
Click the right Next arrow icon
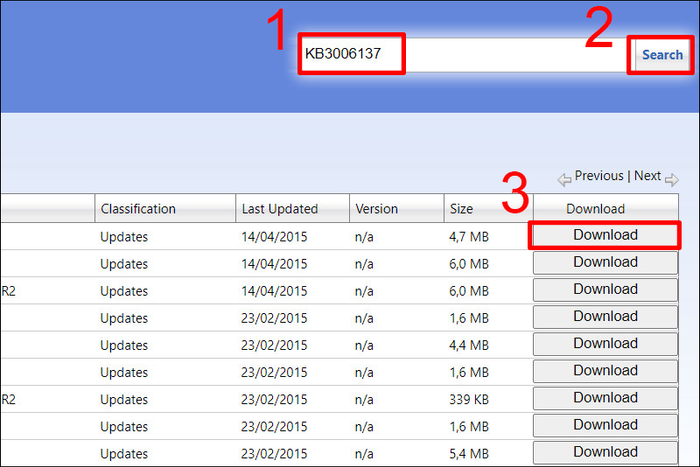tap(671, 179)
